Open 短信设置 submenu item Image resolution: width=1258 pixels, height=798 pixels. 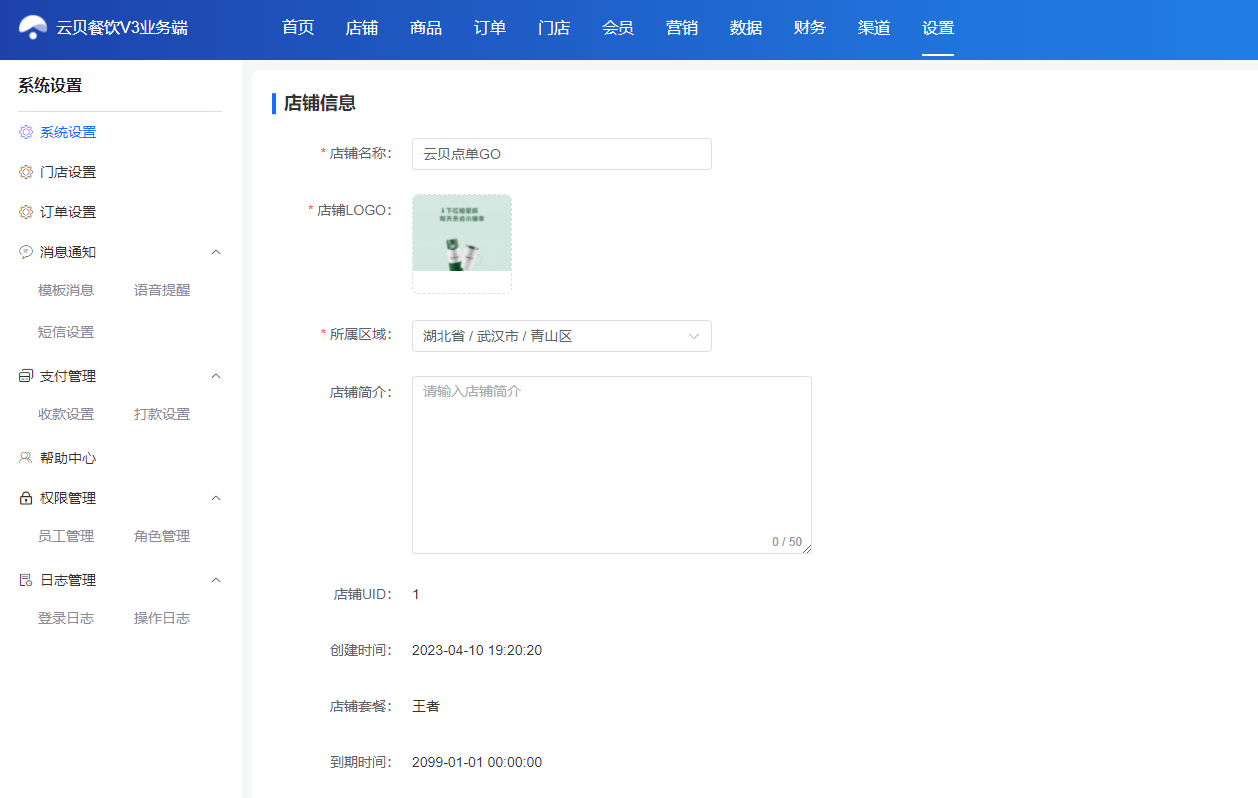point(66,332)
